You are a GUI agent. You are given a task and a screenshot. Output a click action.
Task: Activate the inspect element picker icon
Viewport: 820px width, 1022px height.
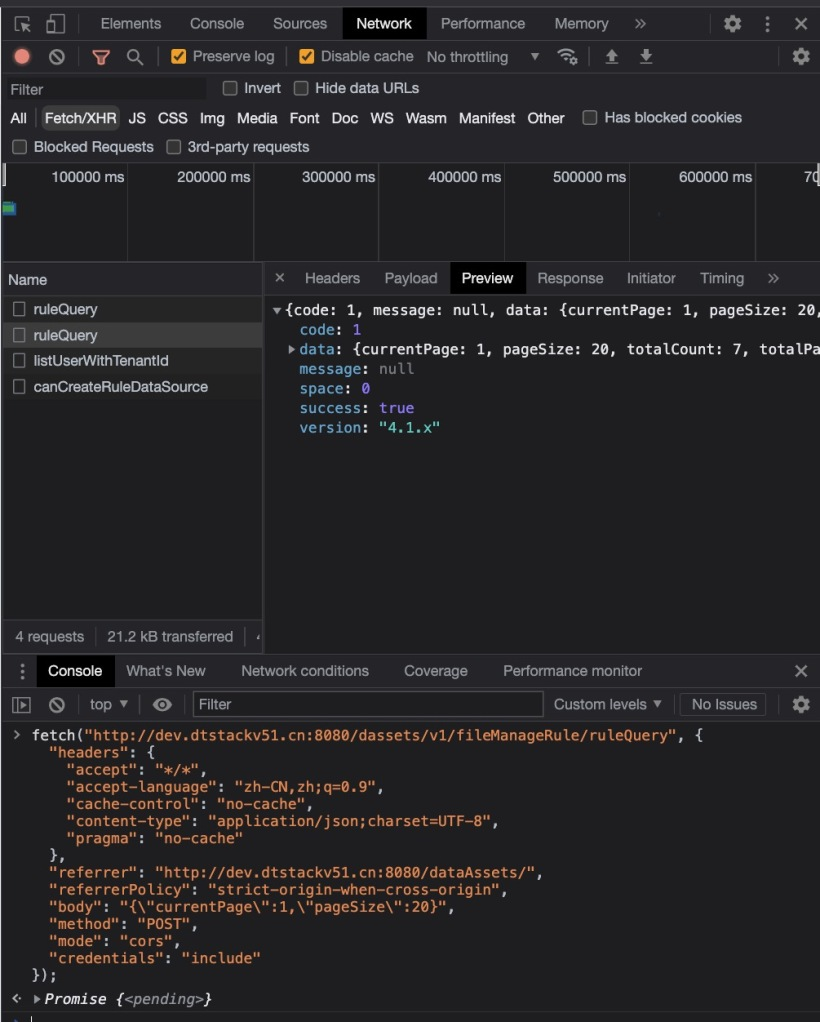pos(23,24)
